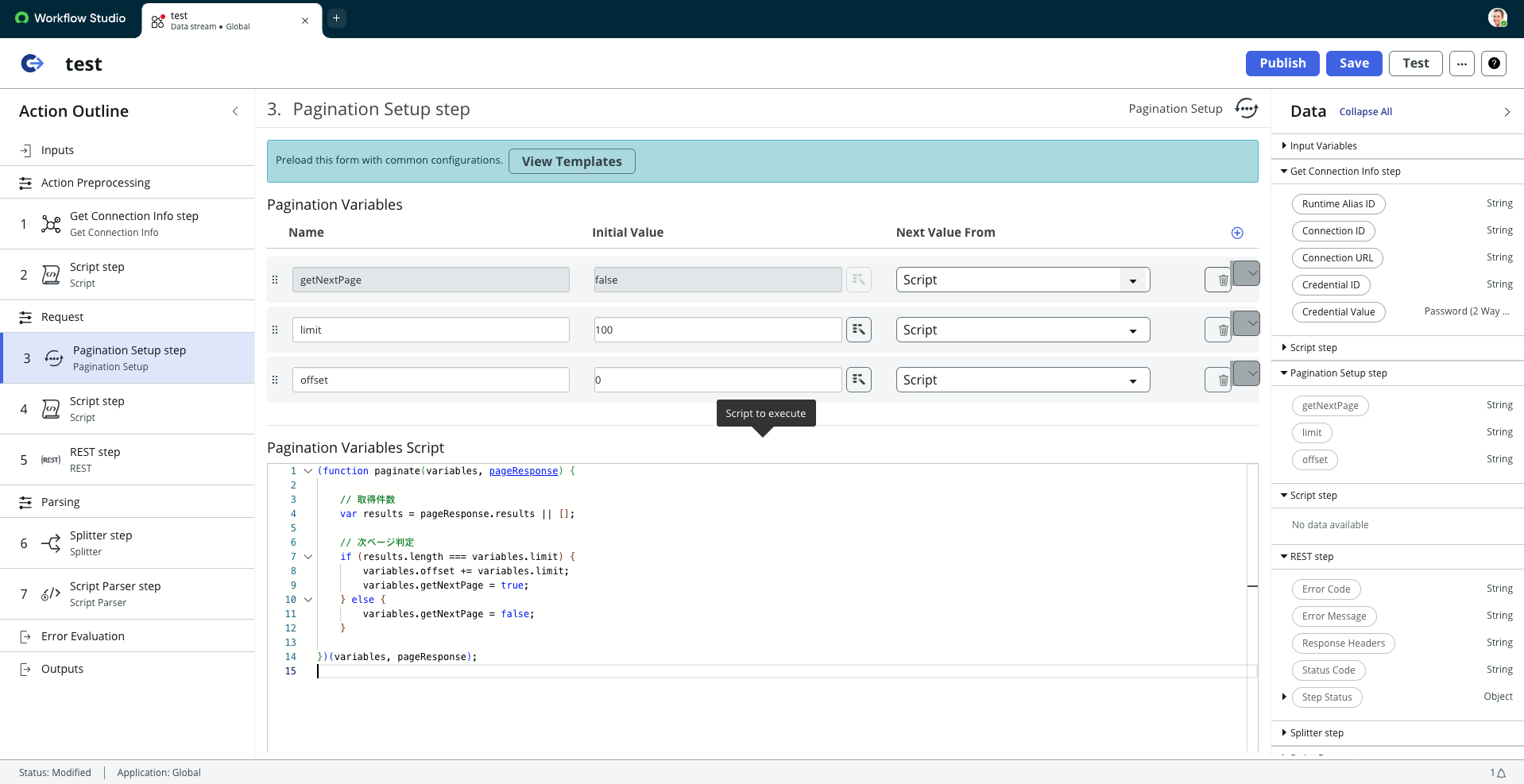
Task: Open Next Value From dropdown for limit
Action: coord(1023,330)
